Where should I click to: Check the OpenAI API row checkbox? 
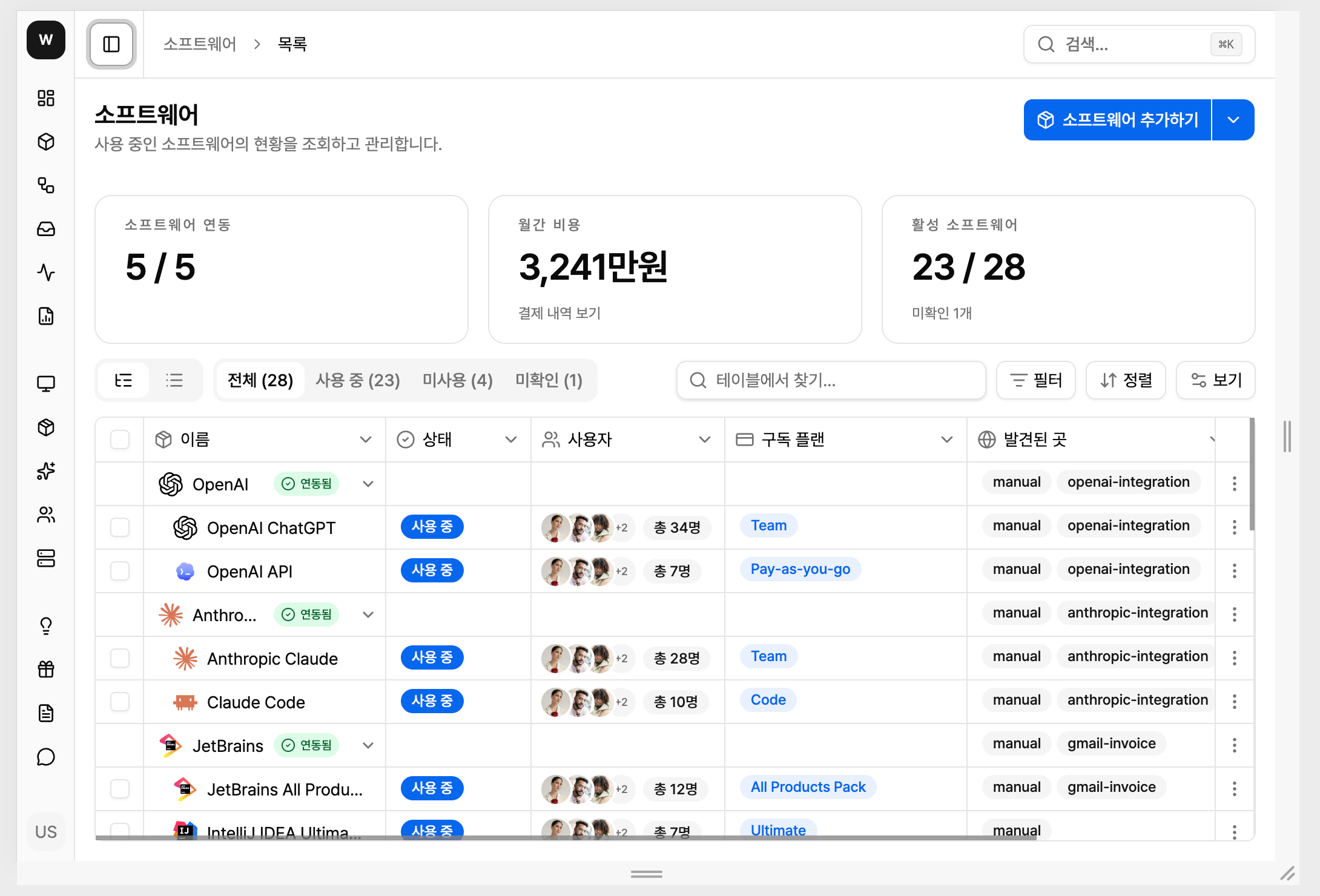pos(120,571)
